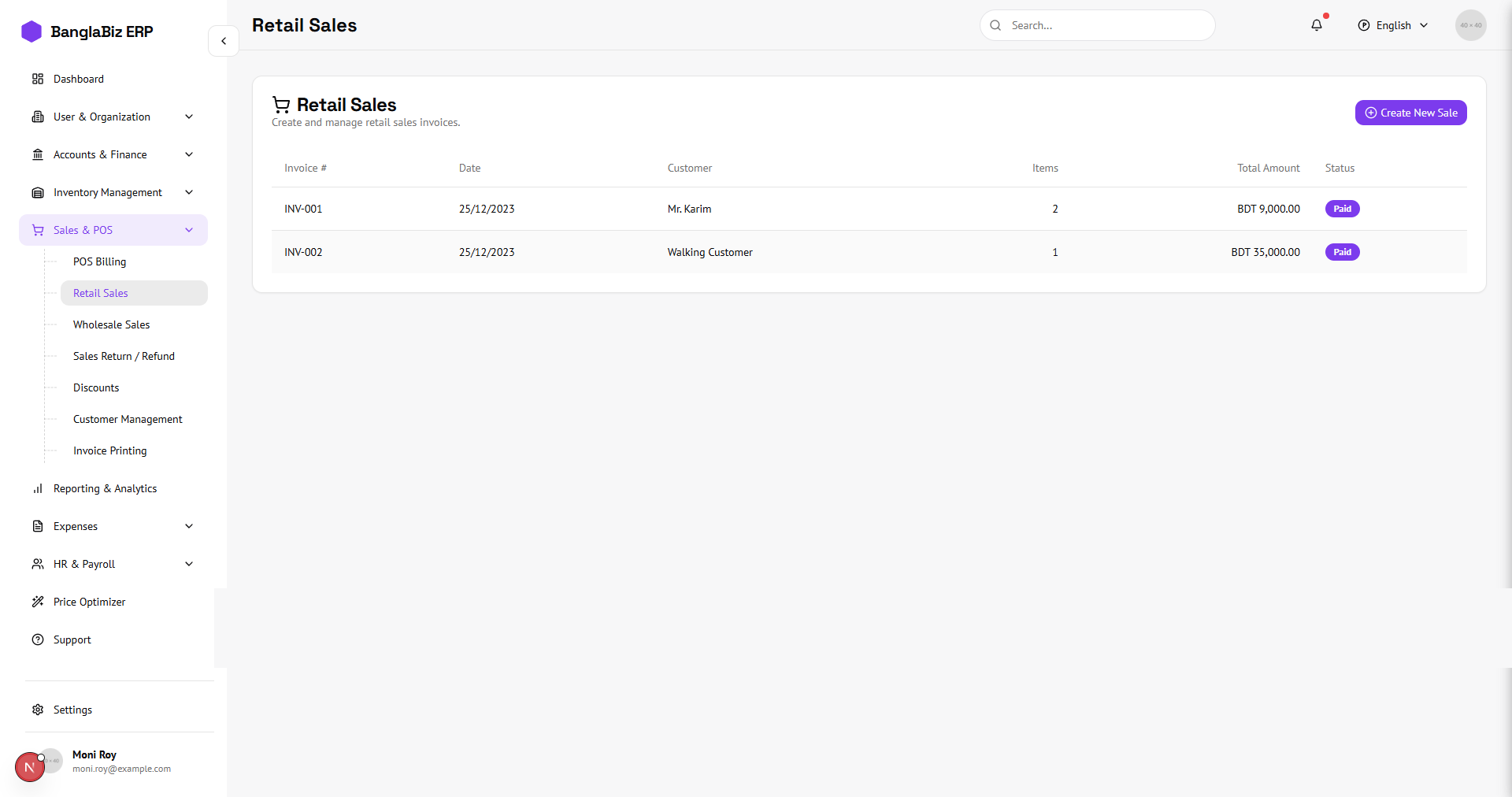
Task: Open POS Billing from the sidebar
Action: click(99, 261)
